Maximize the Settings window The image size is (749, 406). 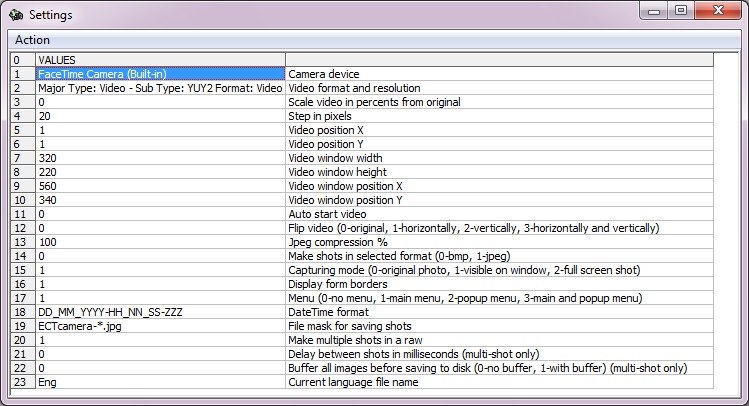[x=681, y=11]
